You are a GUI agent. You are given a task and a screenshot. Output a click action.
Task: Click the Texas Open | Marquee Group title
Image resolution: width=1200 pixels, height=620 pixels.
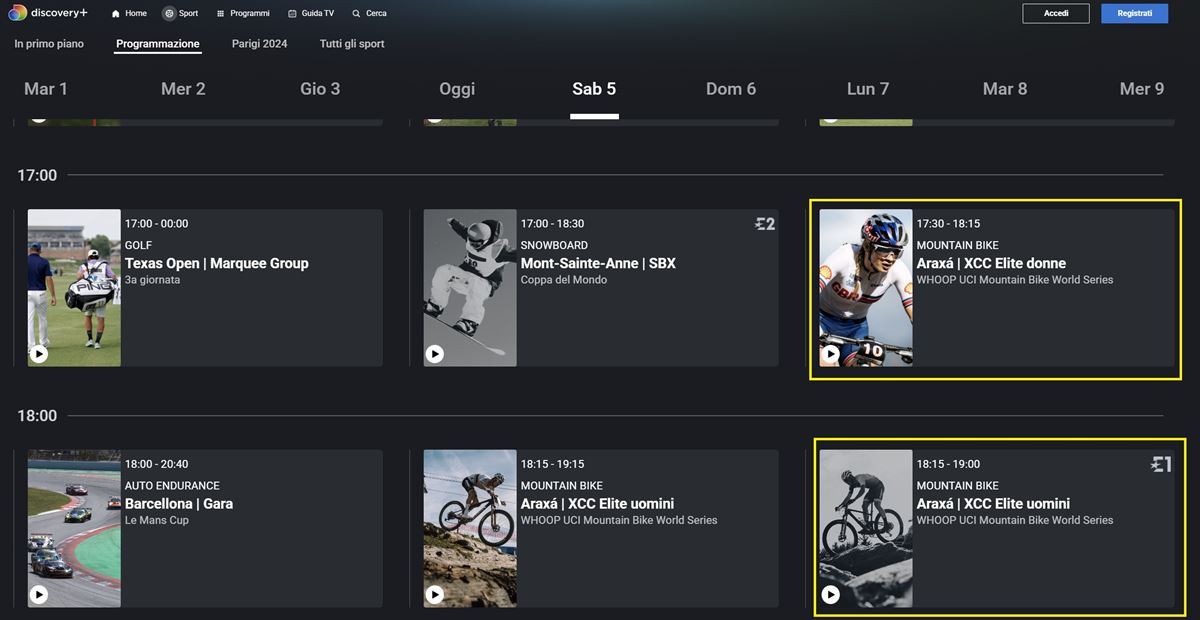coord(216,263)
